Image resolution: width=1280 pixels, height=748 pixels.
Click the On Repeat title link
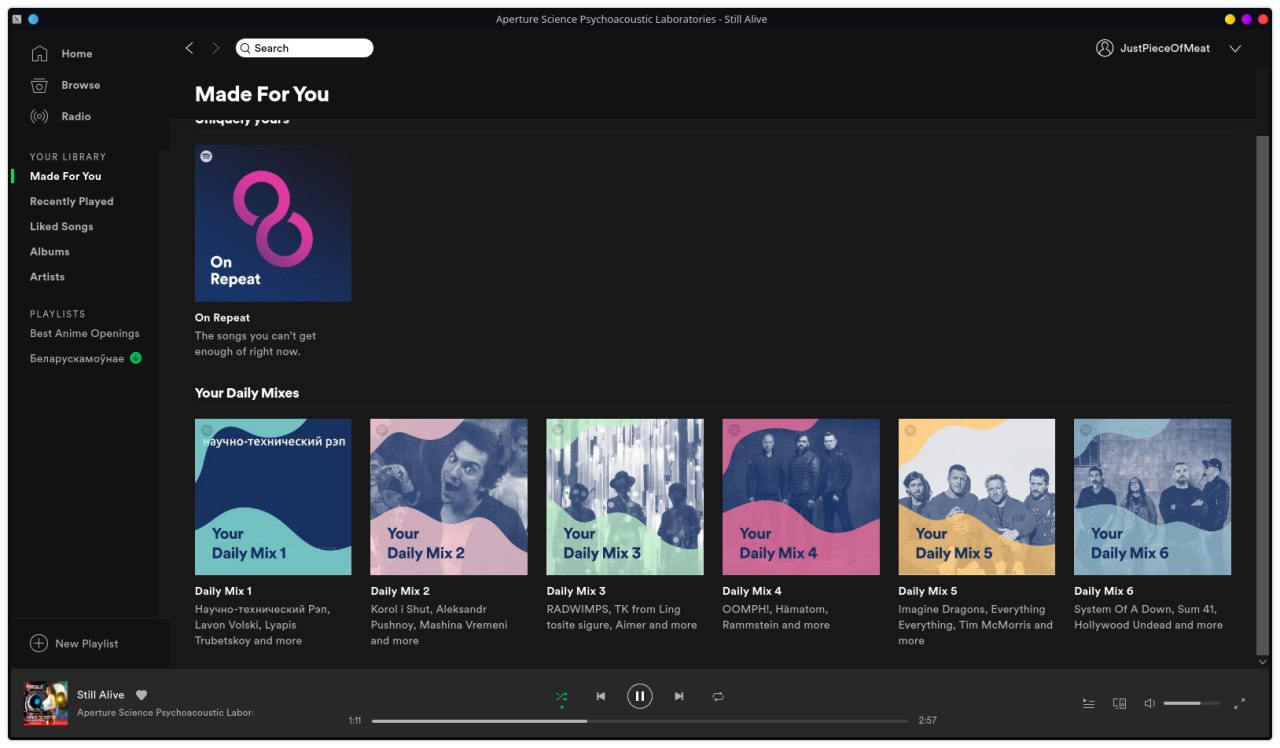point(222,317)
